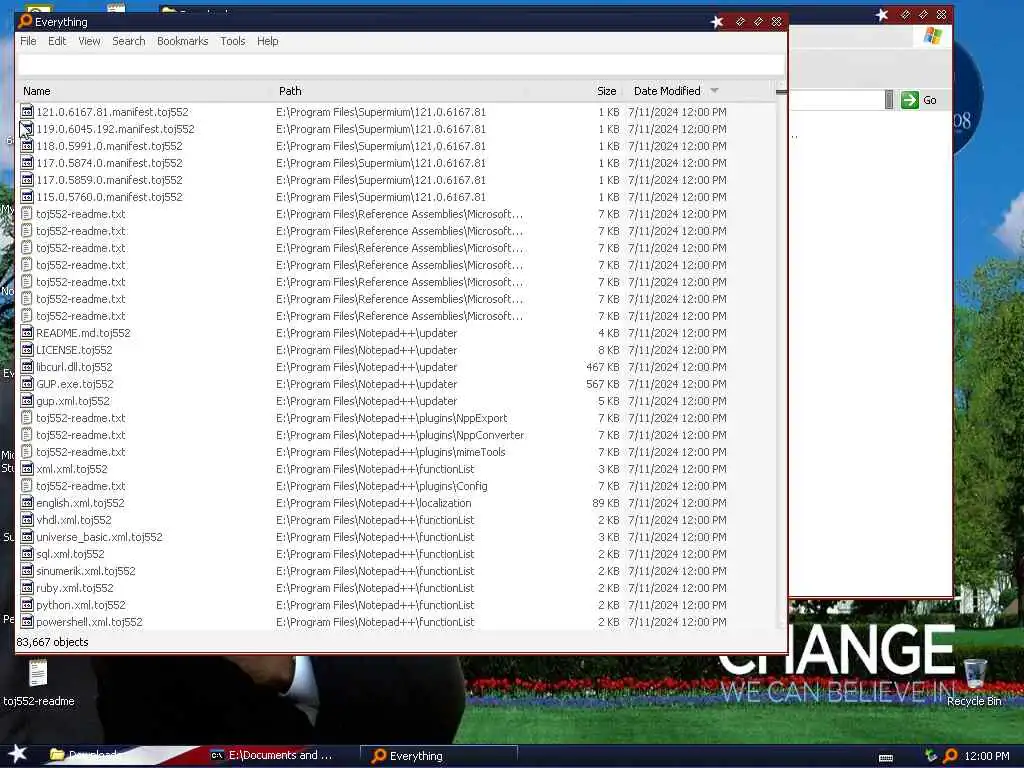Select file name libcurl.dll.toj552

74,367
